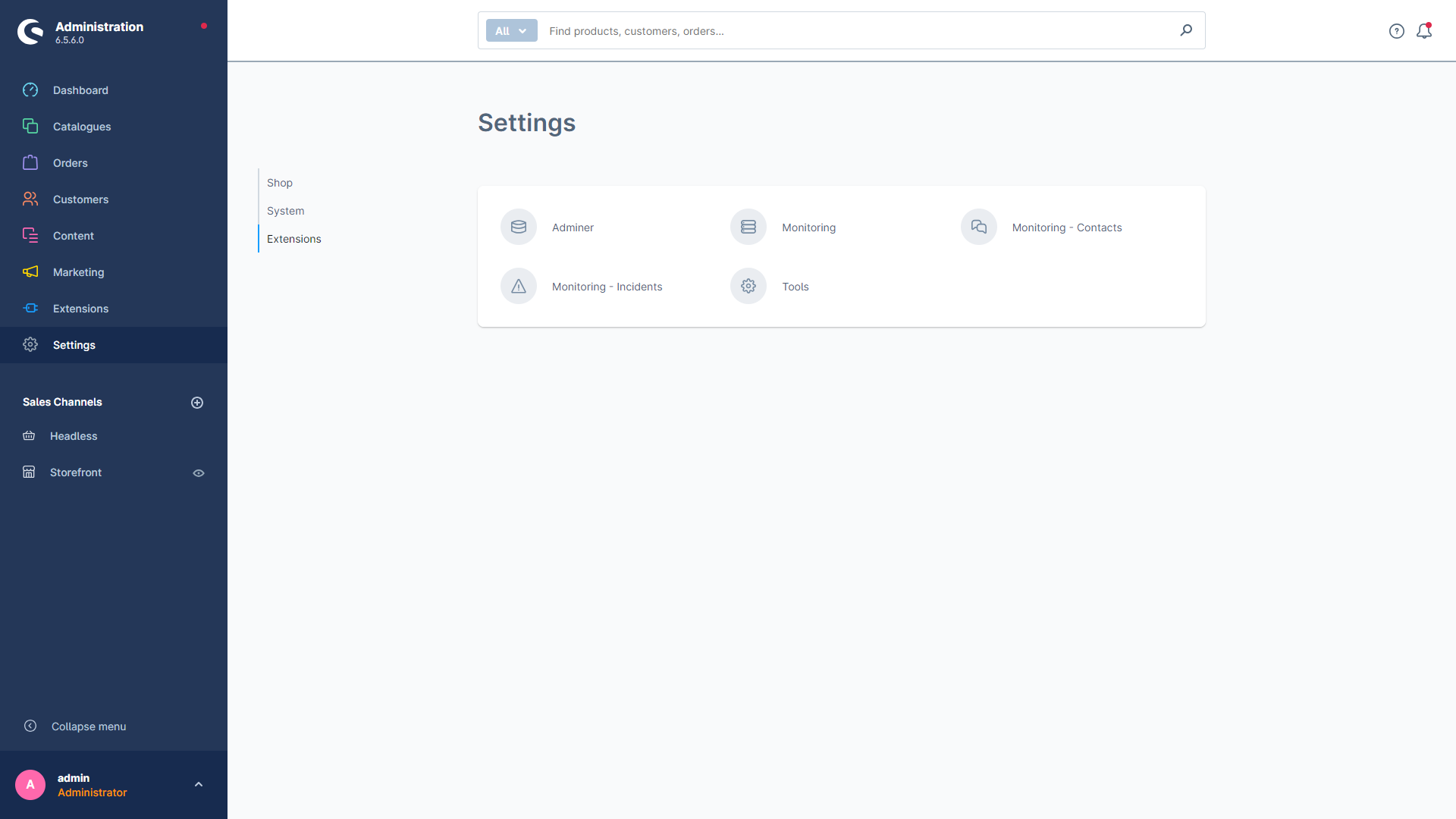Expand the admin user menu
Image resolution: width=1456 pixels, height=819 pixels.
pyautogui.click(x=197, y=784)
